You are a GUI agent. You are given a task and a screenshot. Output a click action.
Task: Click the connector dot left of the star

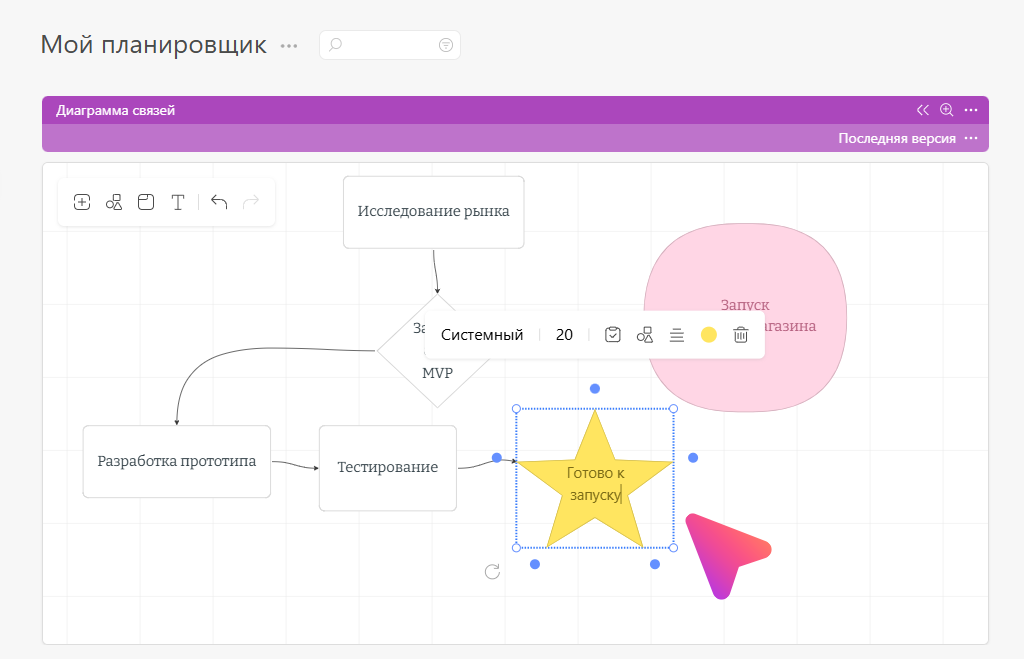coord(496,458)
